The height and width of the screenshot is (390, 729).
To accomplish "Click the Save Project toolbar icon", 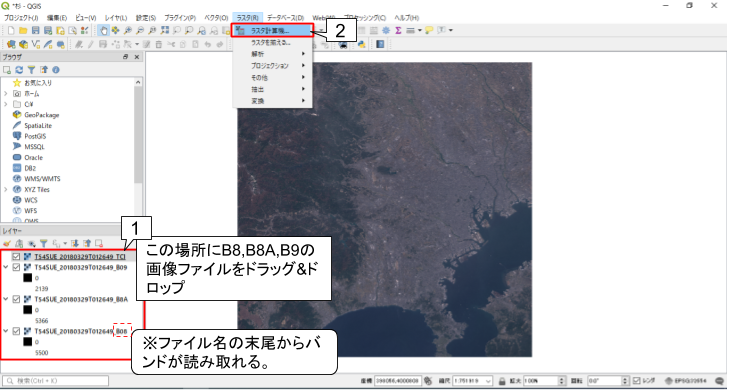I will tap(35, 30).
